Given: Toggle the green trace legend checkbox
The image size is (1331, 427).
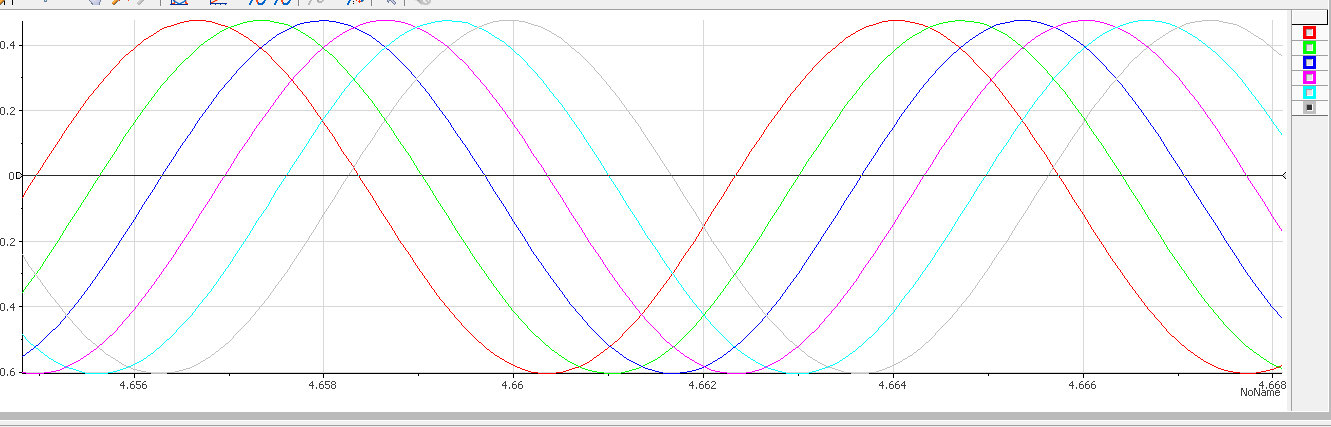Looking at the screenshot, I should [x=1309, y=48].
